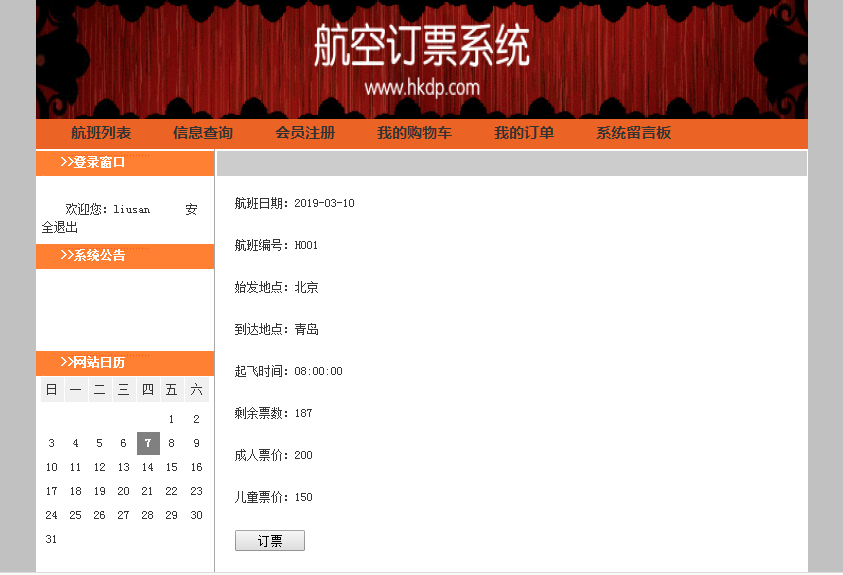Image resolution: width=843 pixels, height=575 pixels.
Task: Open 我的订单 orders page
Action: click(524, 133)
